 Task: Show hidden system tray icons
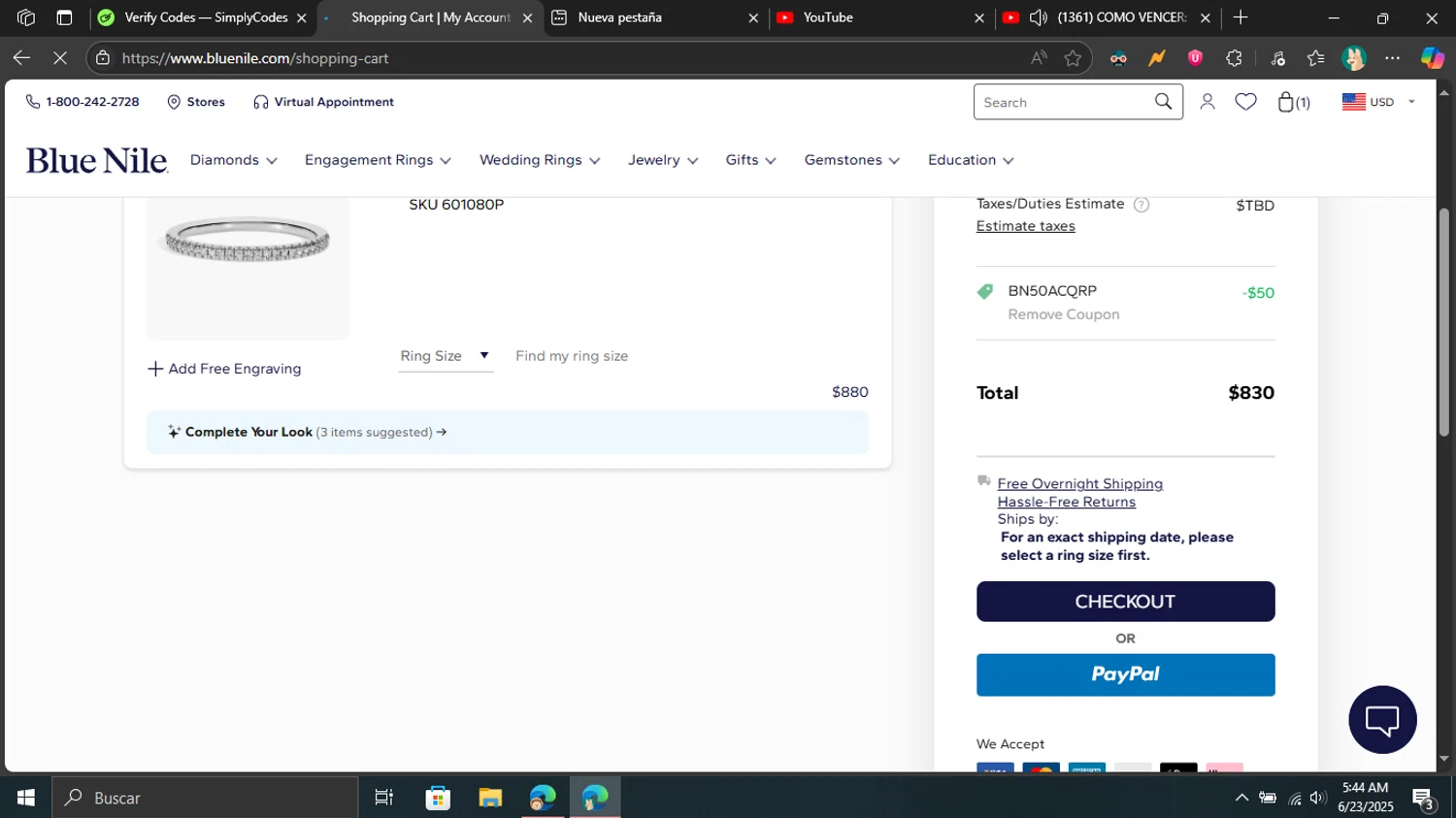pos(1241,798)
